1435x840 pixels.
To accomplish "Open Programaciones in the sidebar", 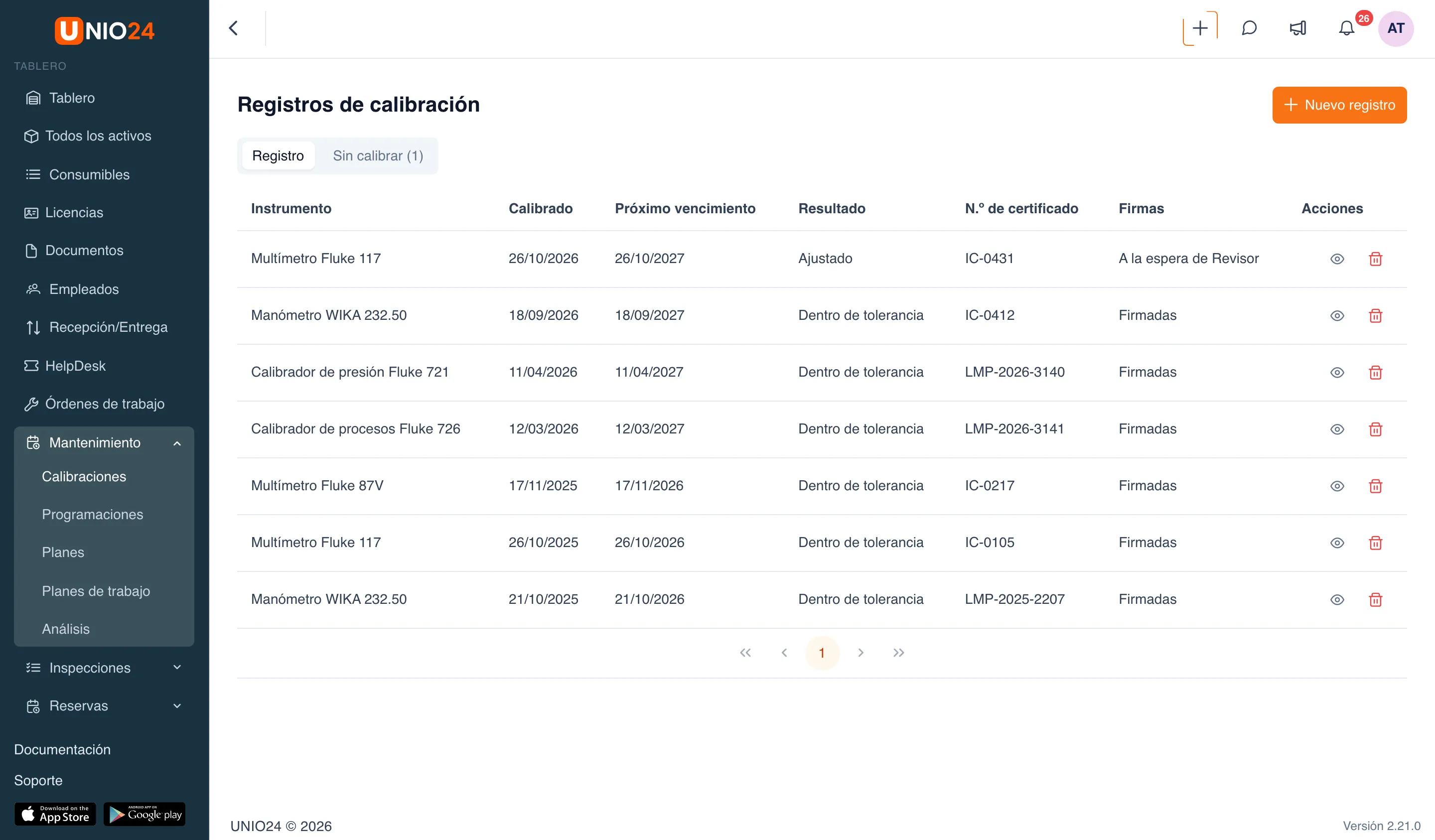I will 92,514.
